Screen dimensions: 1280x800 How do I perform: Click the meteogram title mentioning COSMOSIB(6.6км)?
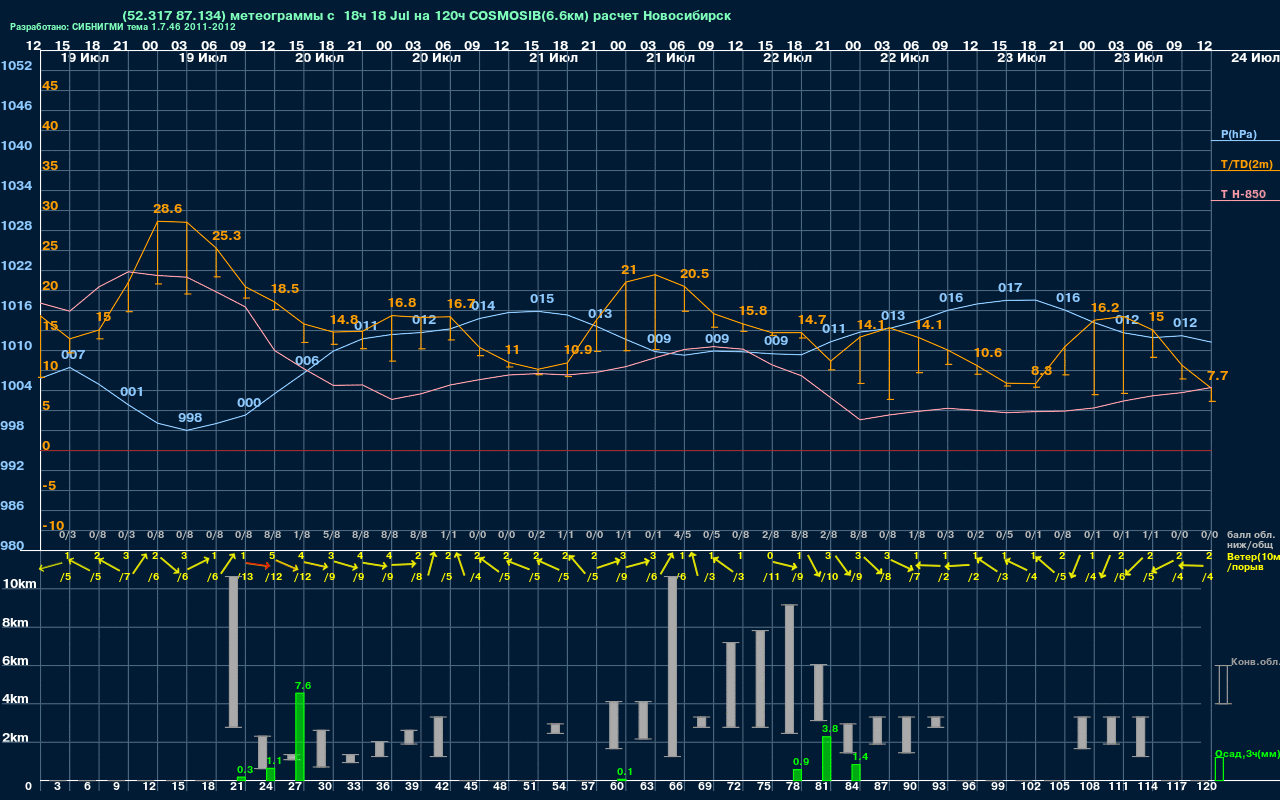pyautogui.click(x=426, y=16)
